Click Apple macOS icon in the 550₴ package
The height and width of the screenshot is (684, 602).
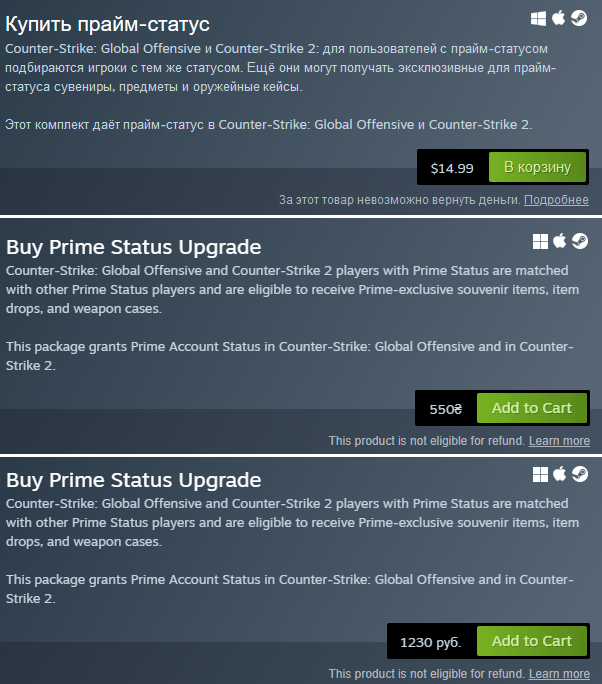(x=560, y=241)
